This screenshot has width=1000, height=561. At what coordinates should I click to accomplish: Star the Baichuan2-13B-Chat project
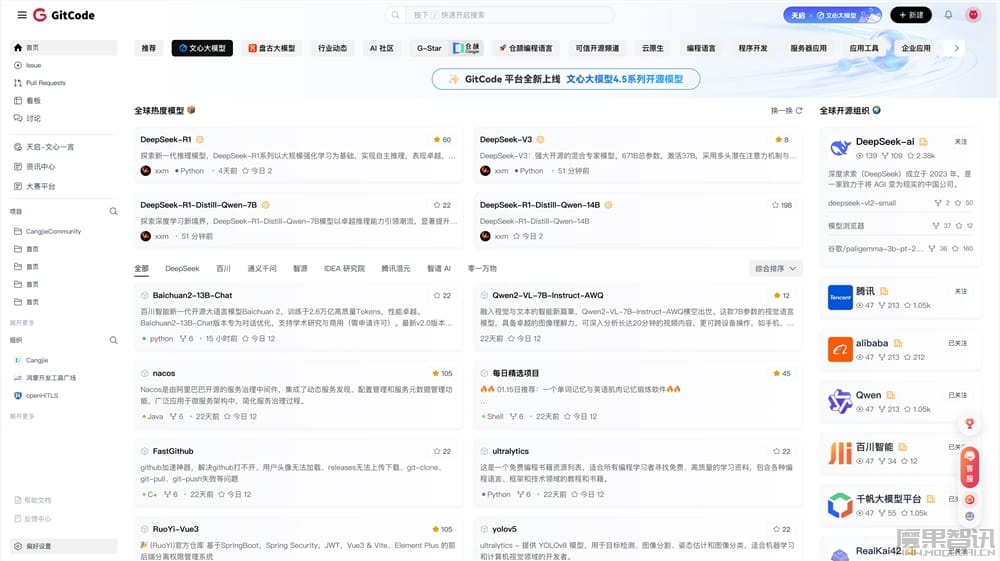pyautogui.click(x=442, y=296)
